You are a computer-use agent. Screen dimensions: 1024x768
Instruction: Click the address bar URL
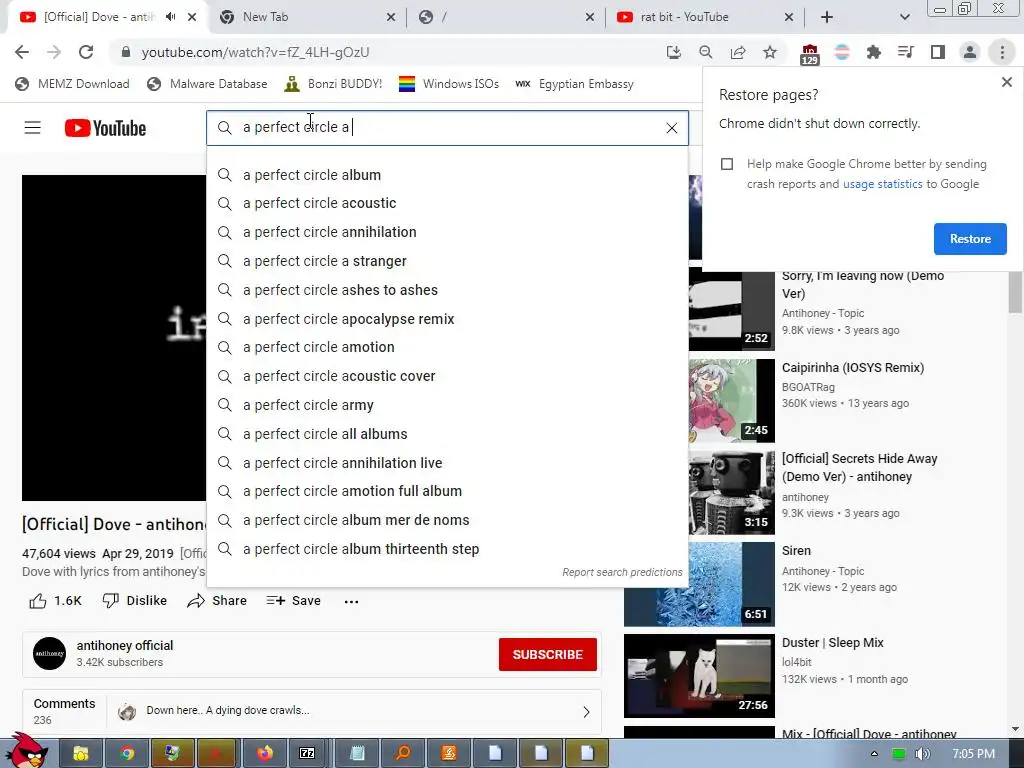(x=255, y=52)
